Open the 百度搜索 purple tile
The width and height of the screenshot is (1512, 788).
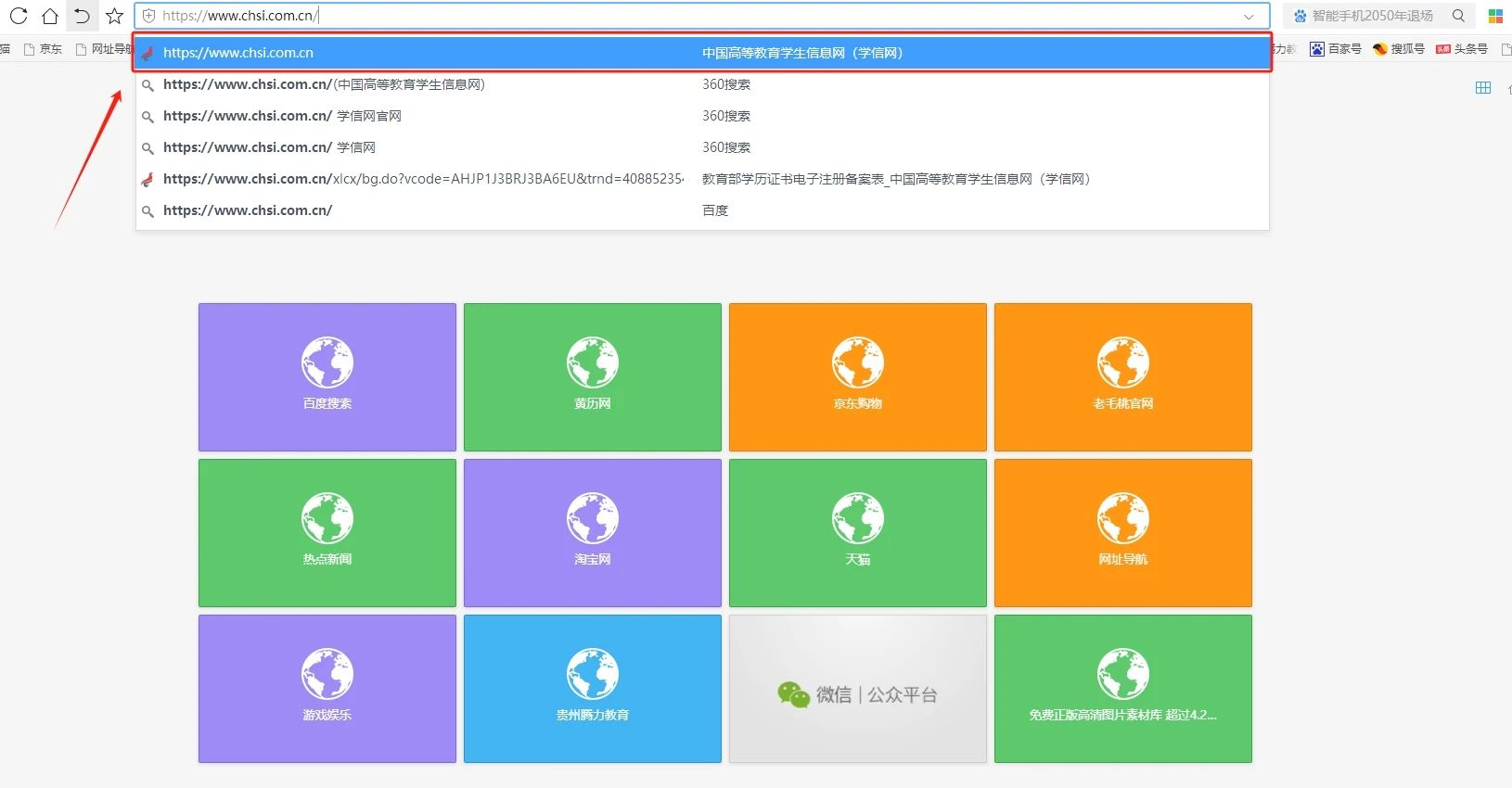click(327, 377)
